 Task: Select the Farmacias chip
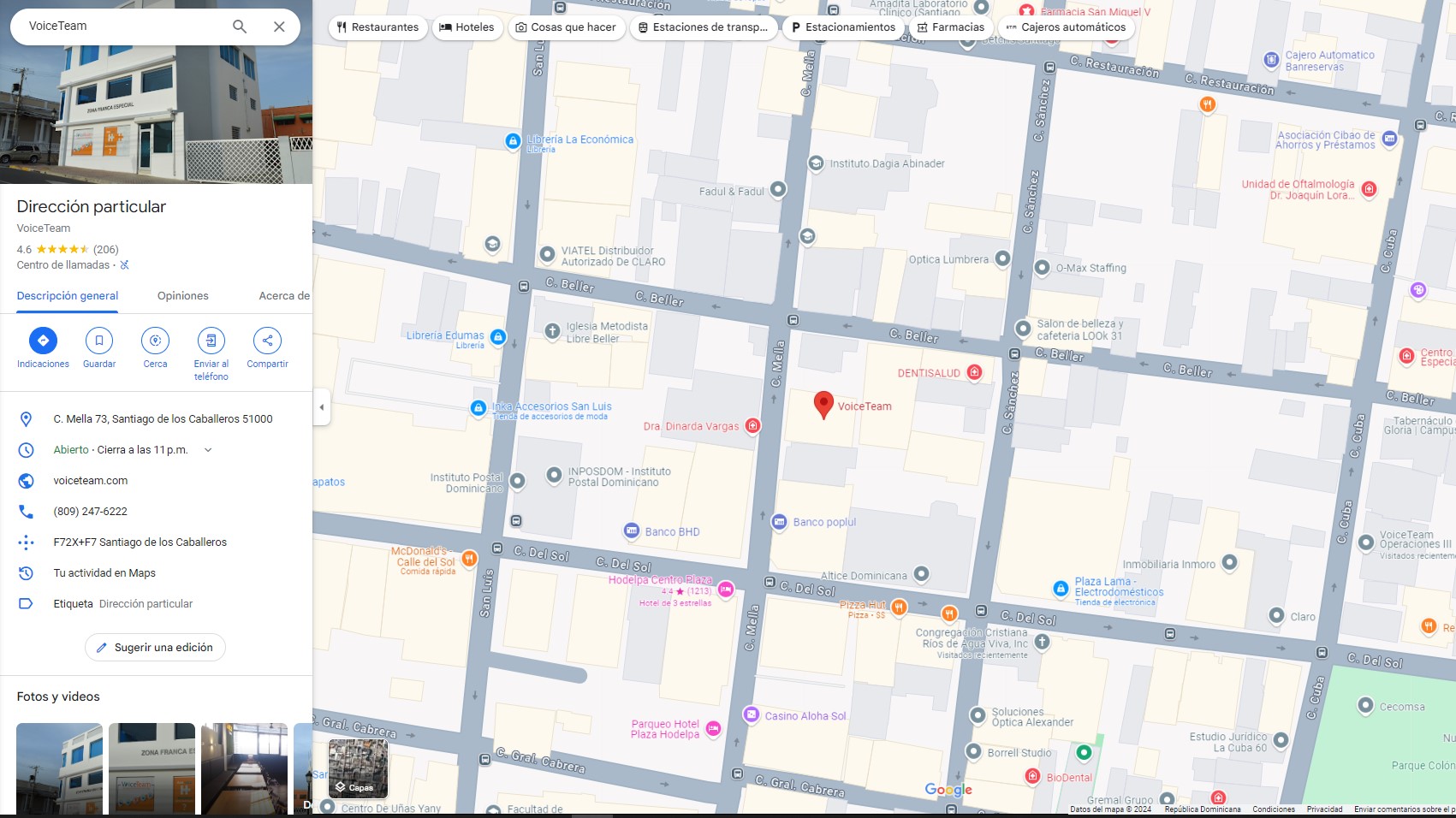point(950,27)
